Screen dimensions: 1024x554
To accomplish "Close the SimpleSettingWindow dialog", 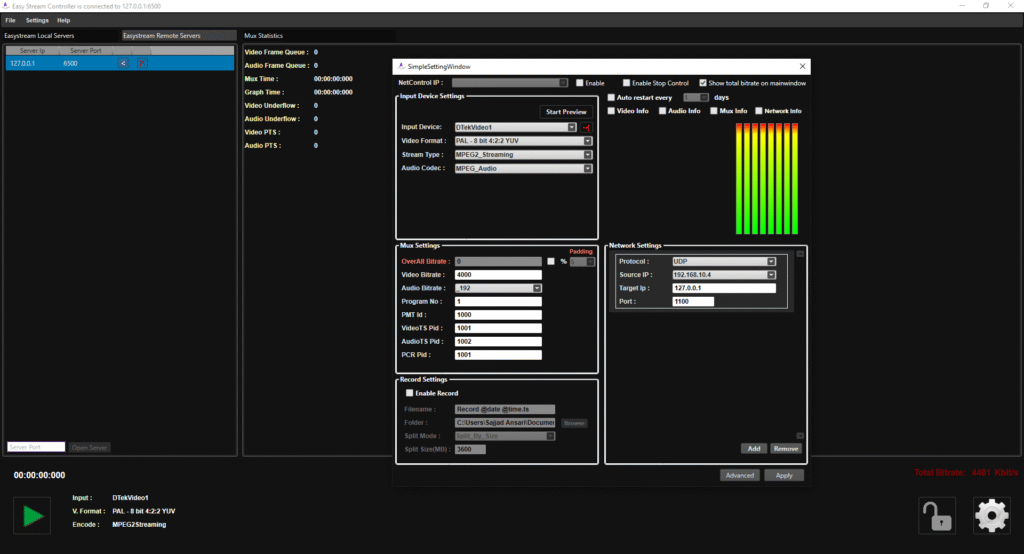I will coord(802,66).
